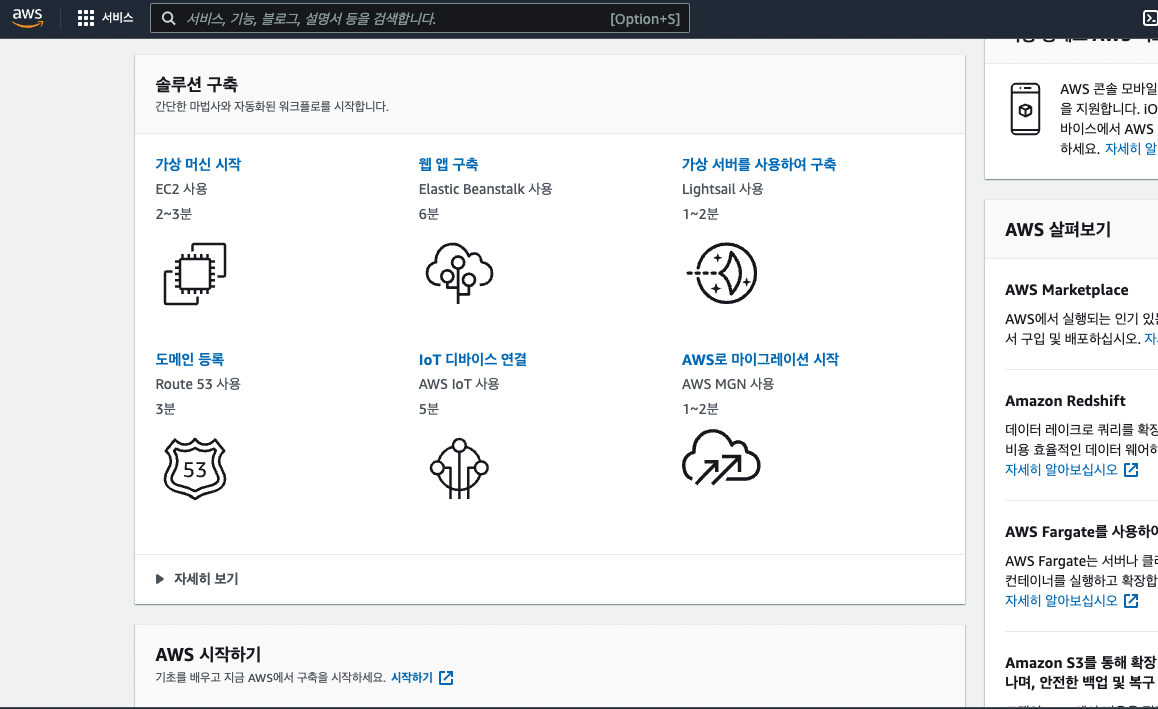The width and height of the screenshot is (1158, 709).
Task: Go to AWS console home via logo
Action: coord(27,18)
